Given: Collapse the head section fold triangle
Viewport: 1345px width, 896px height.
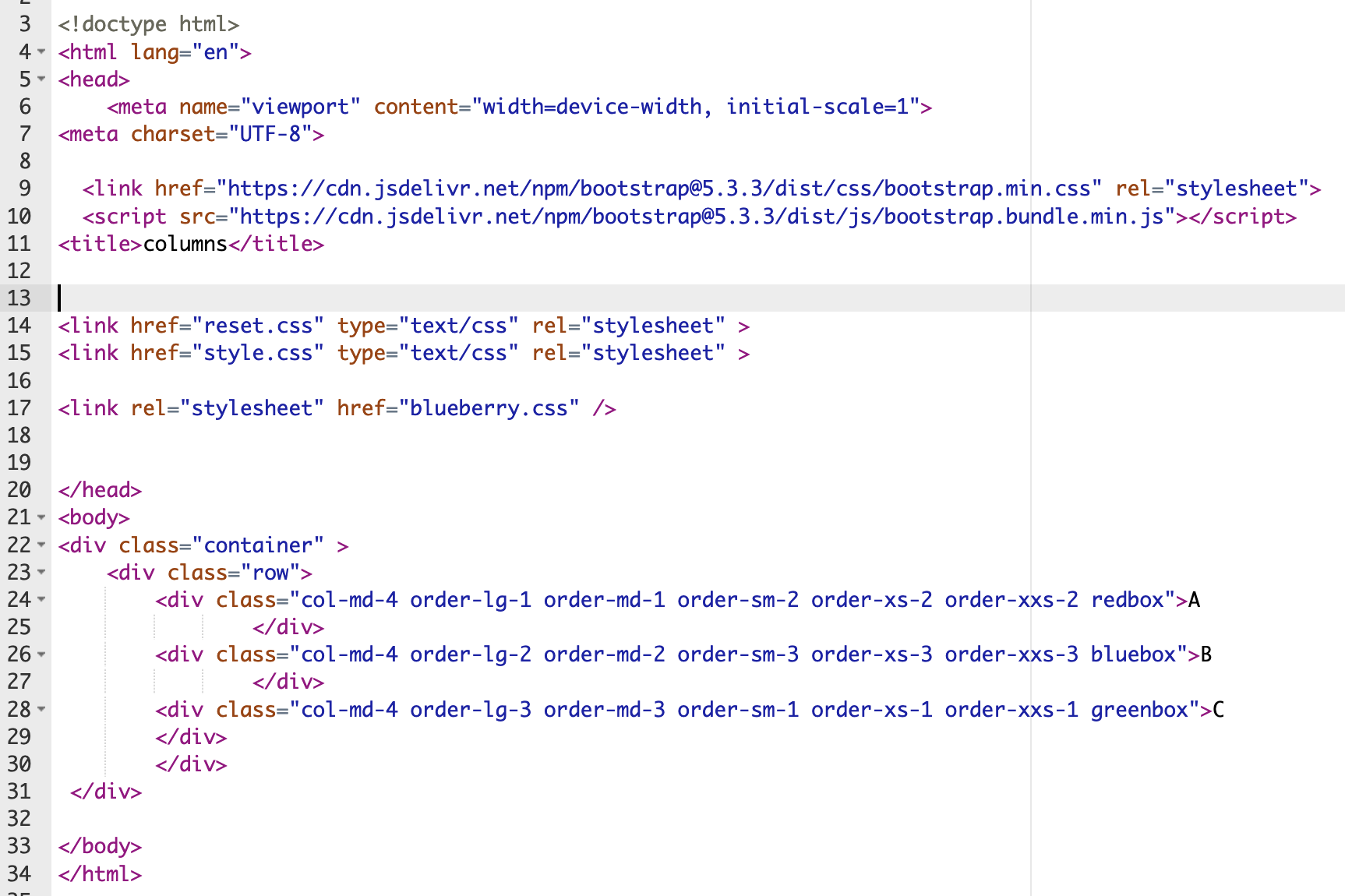Looking at the screenshot, I should pos(41,79).
